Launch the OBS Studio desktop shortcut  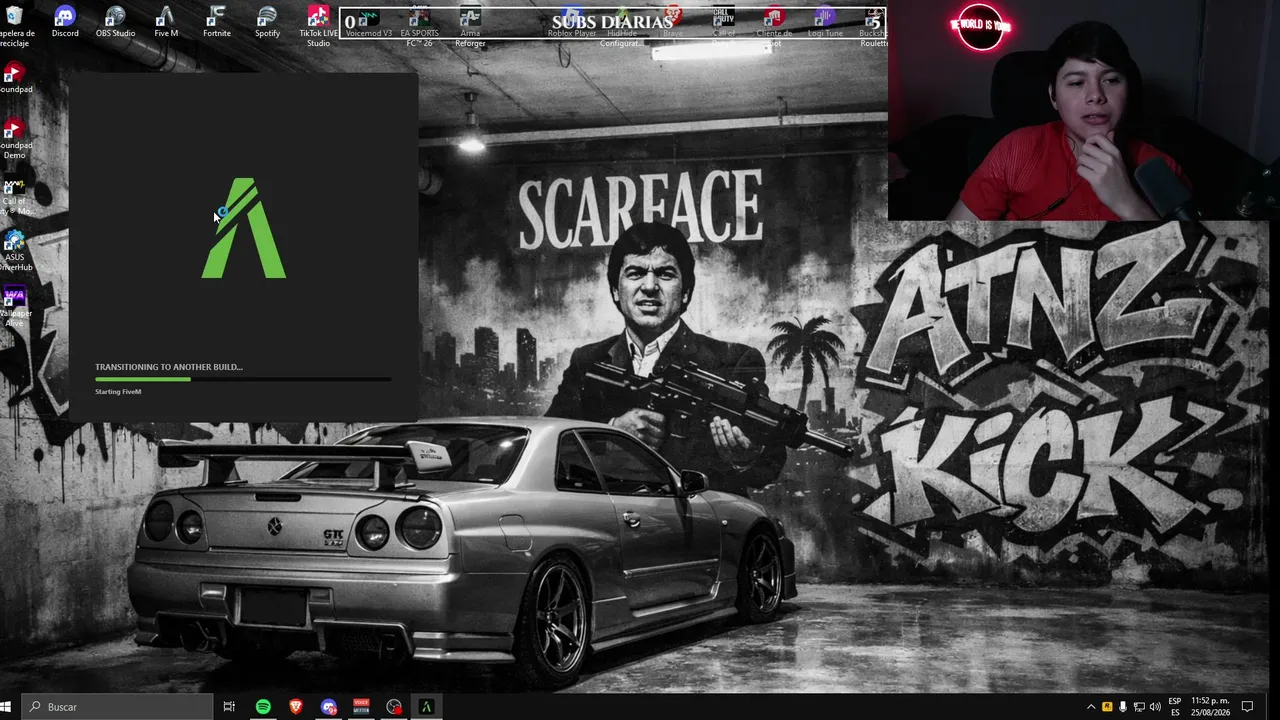pyautogui.click(x=115, y=22)
